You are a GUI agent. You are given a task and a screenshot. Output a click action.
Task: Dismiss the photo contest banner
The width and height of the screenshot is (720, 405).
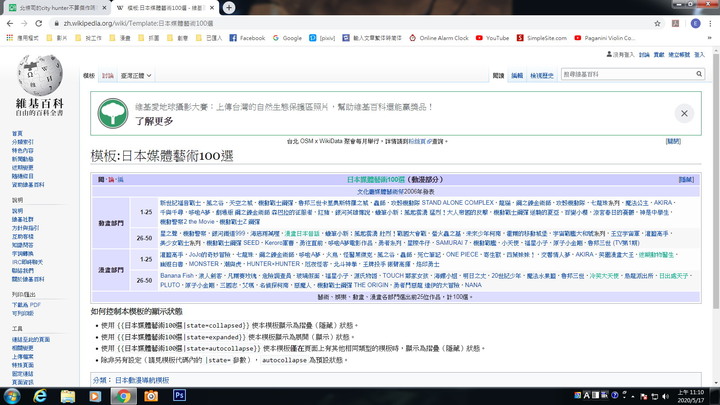(x=684, y=113)
